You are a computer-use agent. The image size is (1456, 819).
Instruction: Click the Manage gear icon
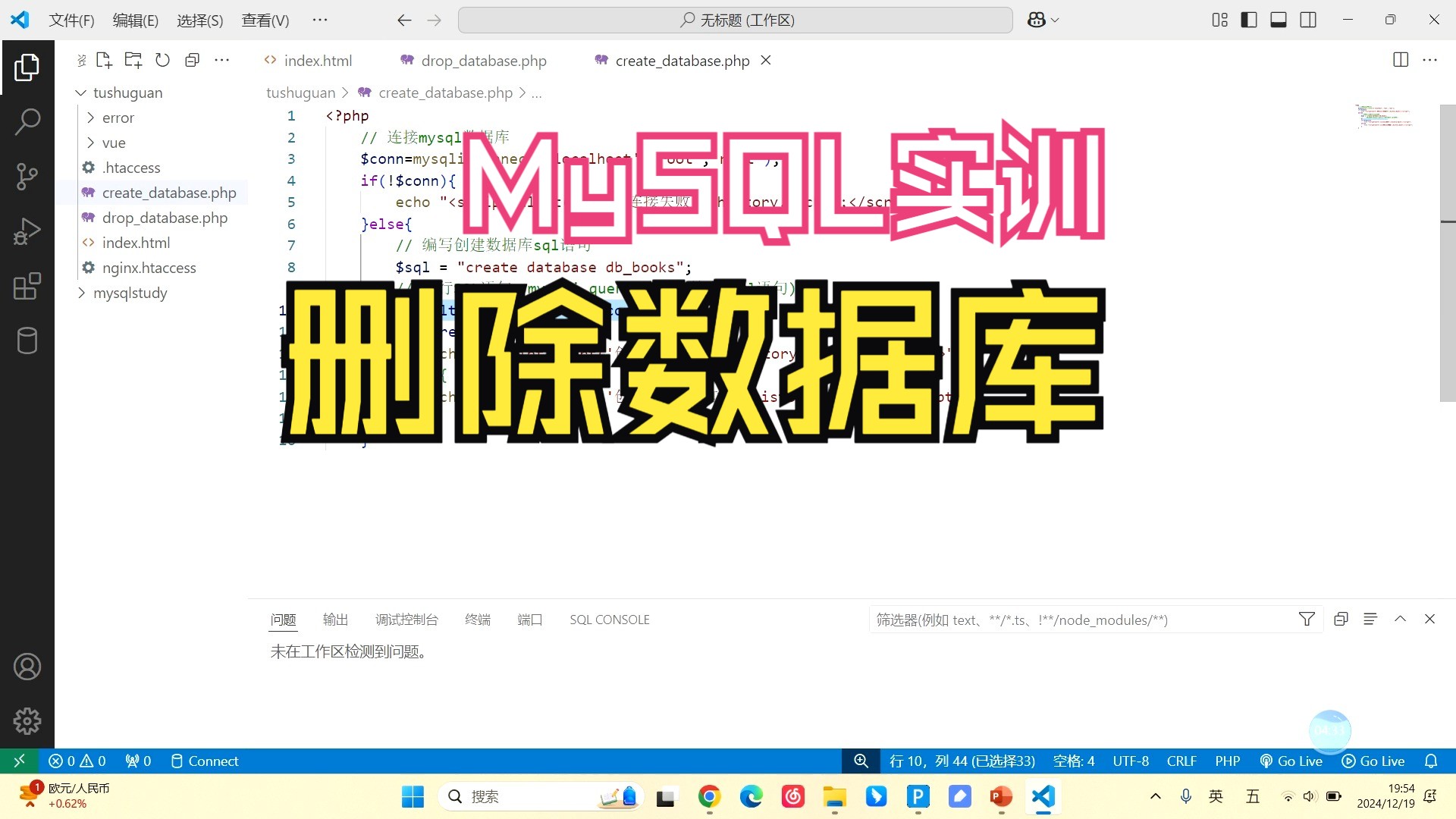coord(27,721)
